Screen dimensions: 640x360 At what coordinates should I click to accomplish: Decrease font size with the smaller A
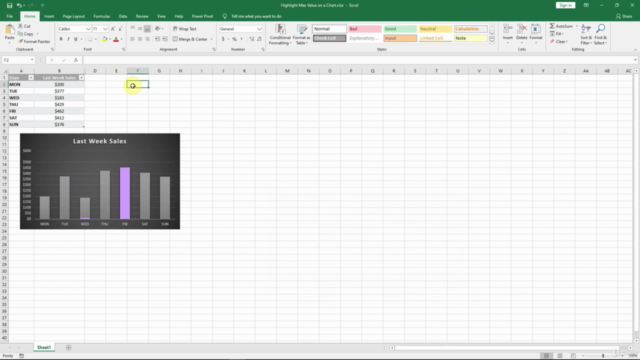tap(120, 29)
